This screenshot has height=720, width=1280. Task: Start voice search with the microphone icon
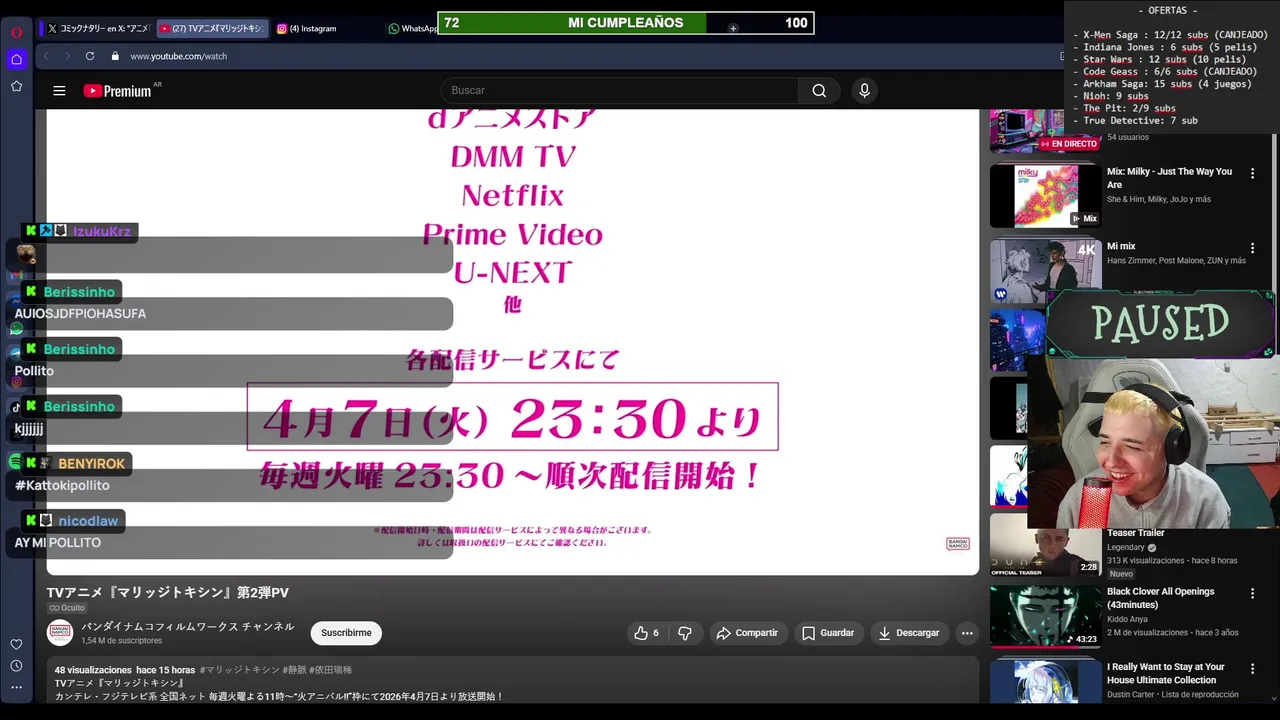[865, 91]
